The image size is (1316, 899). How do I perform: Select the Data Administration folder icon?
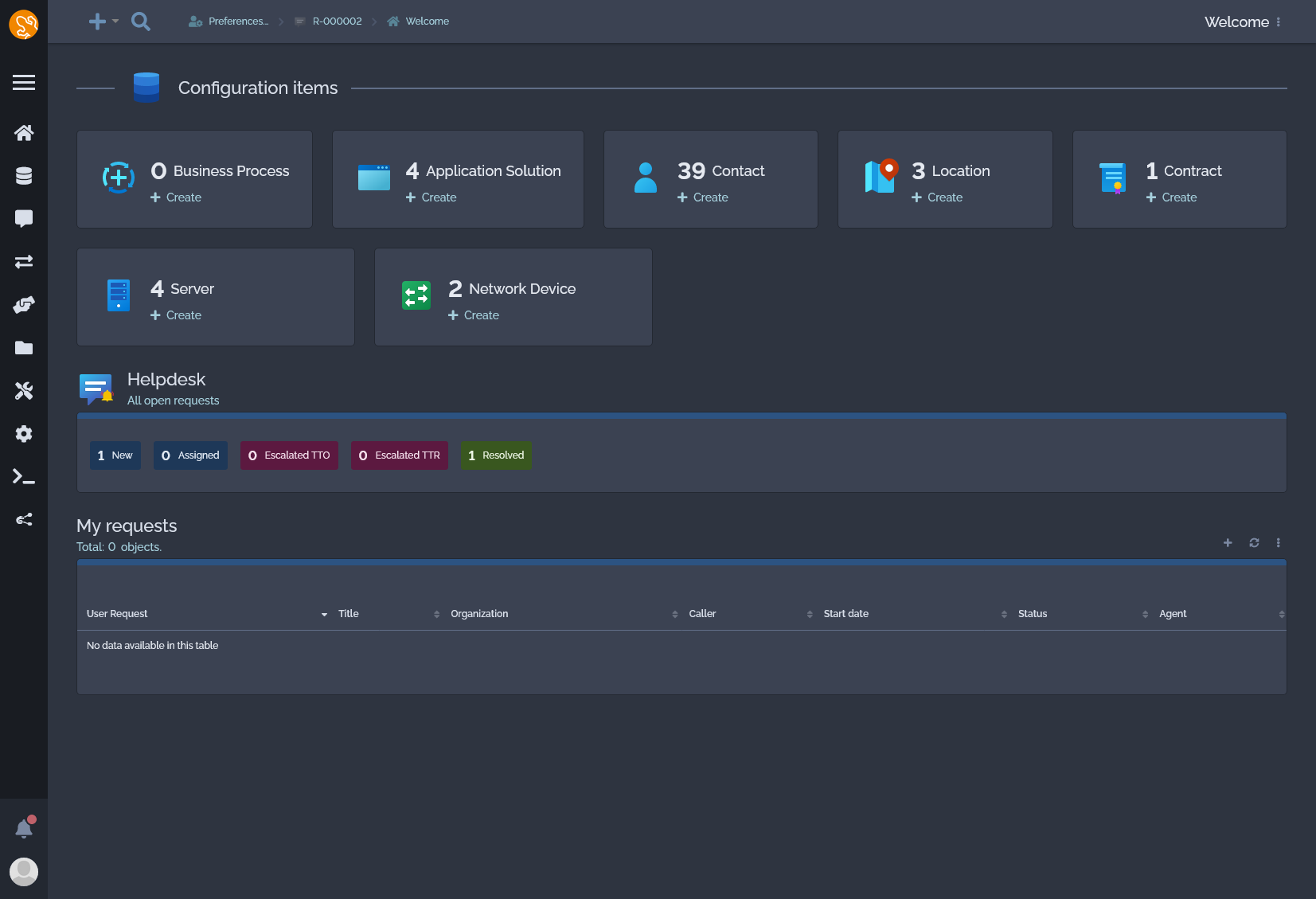(x=24, y=348)
